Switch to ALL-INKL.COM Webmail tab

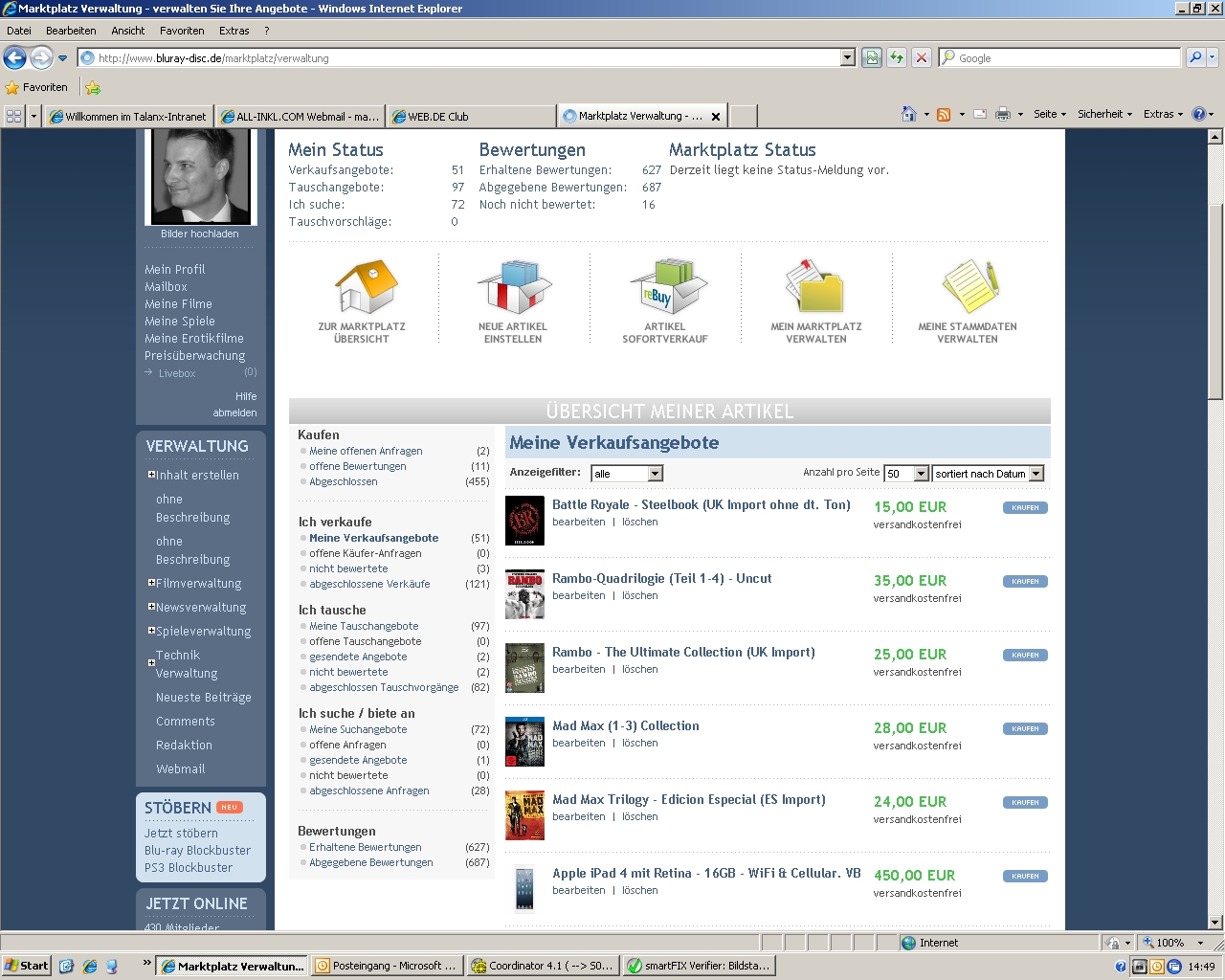[x=300, y=117]
